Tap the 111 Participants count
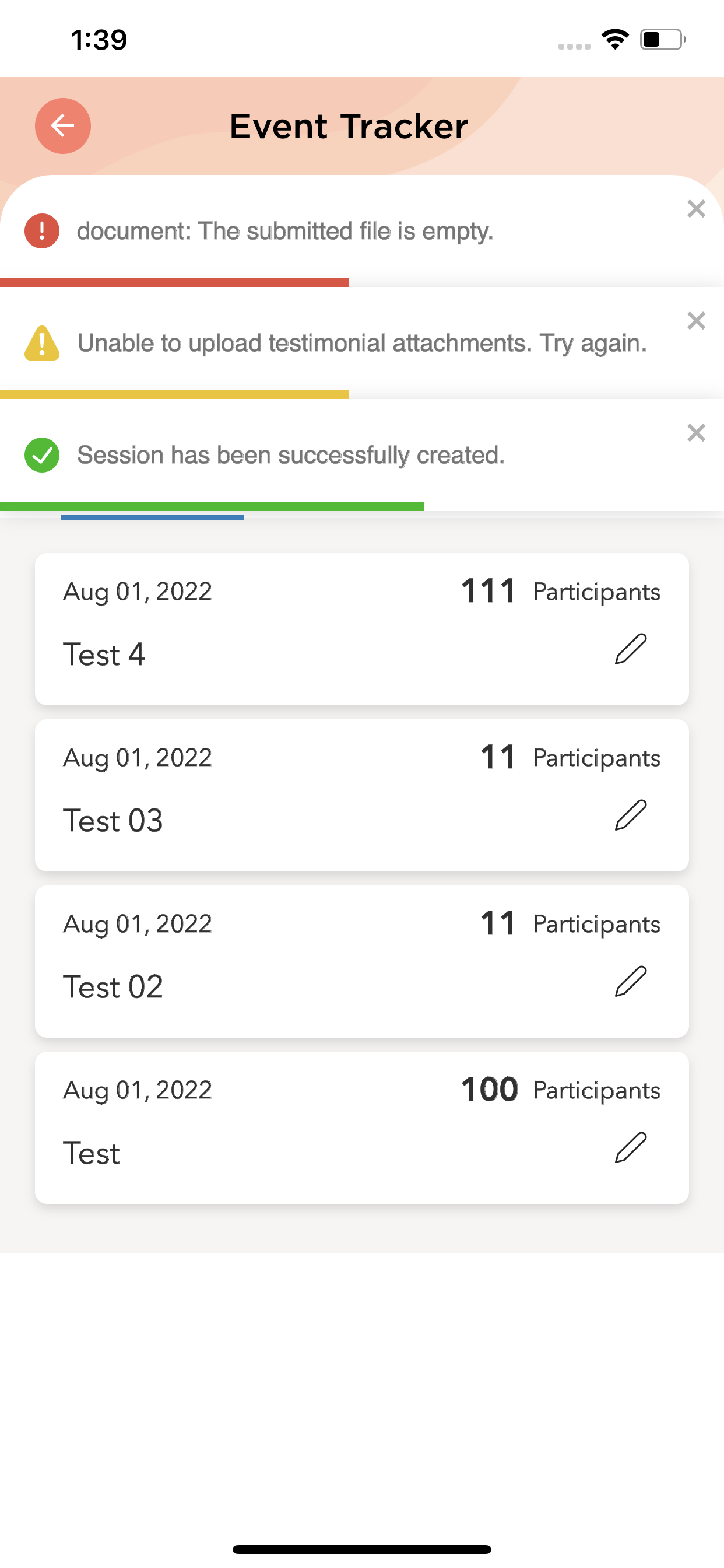724x1568 pixels. coord(560,591)
